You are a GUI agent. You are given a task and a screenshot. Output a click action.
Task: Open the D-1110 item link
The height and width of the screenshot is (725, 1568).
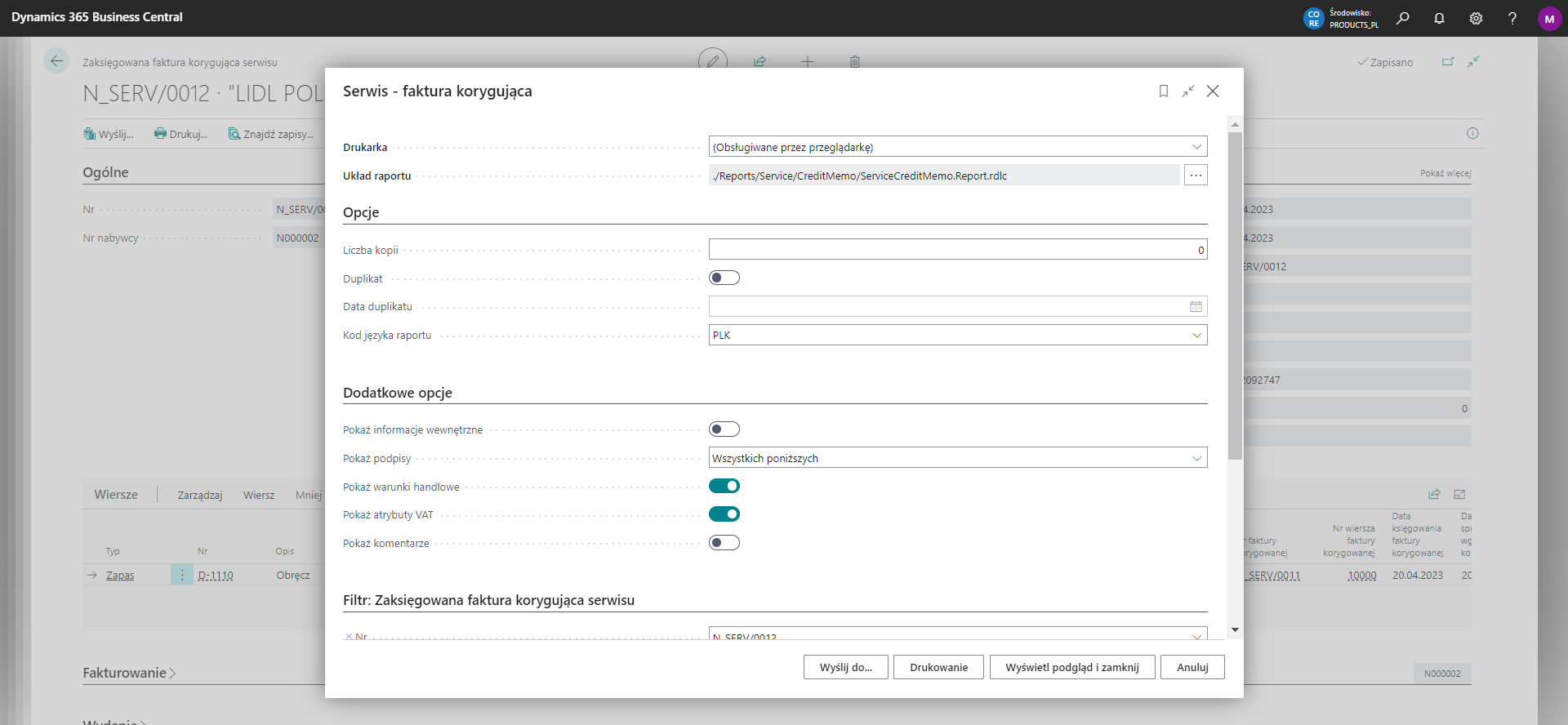coord(216,575)
